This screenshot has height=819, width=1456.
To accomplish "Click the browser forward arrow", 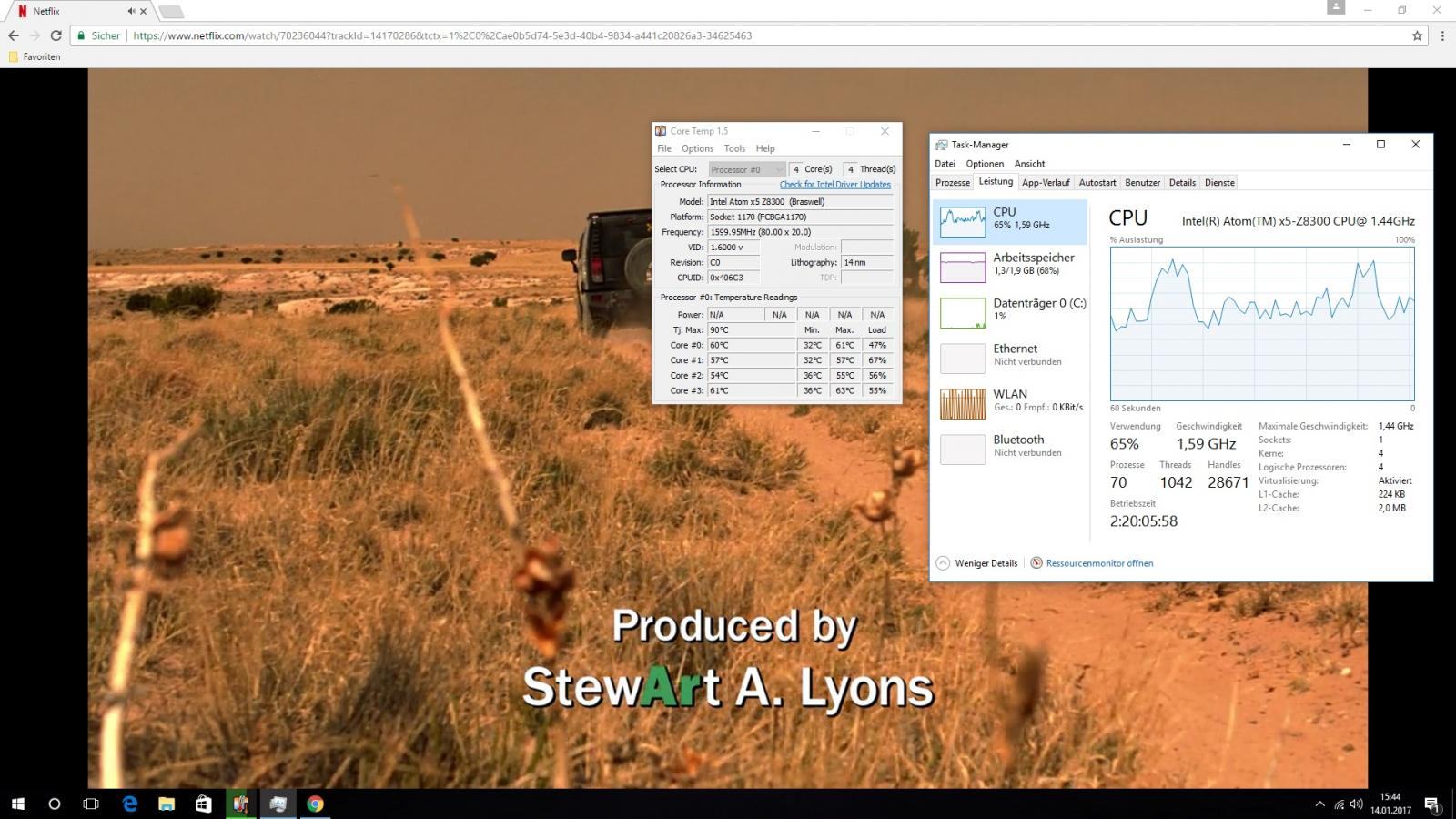I will 35,35.
